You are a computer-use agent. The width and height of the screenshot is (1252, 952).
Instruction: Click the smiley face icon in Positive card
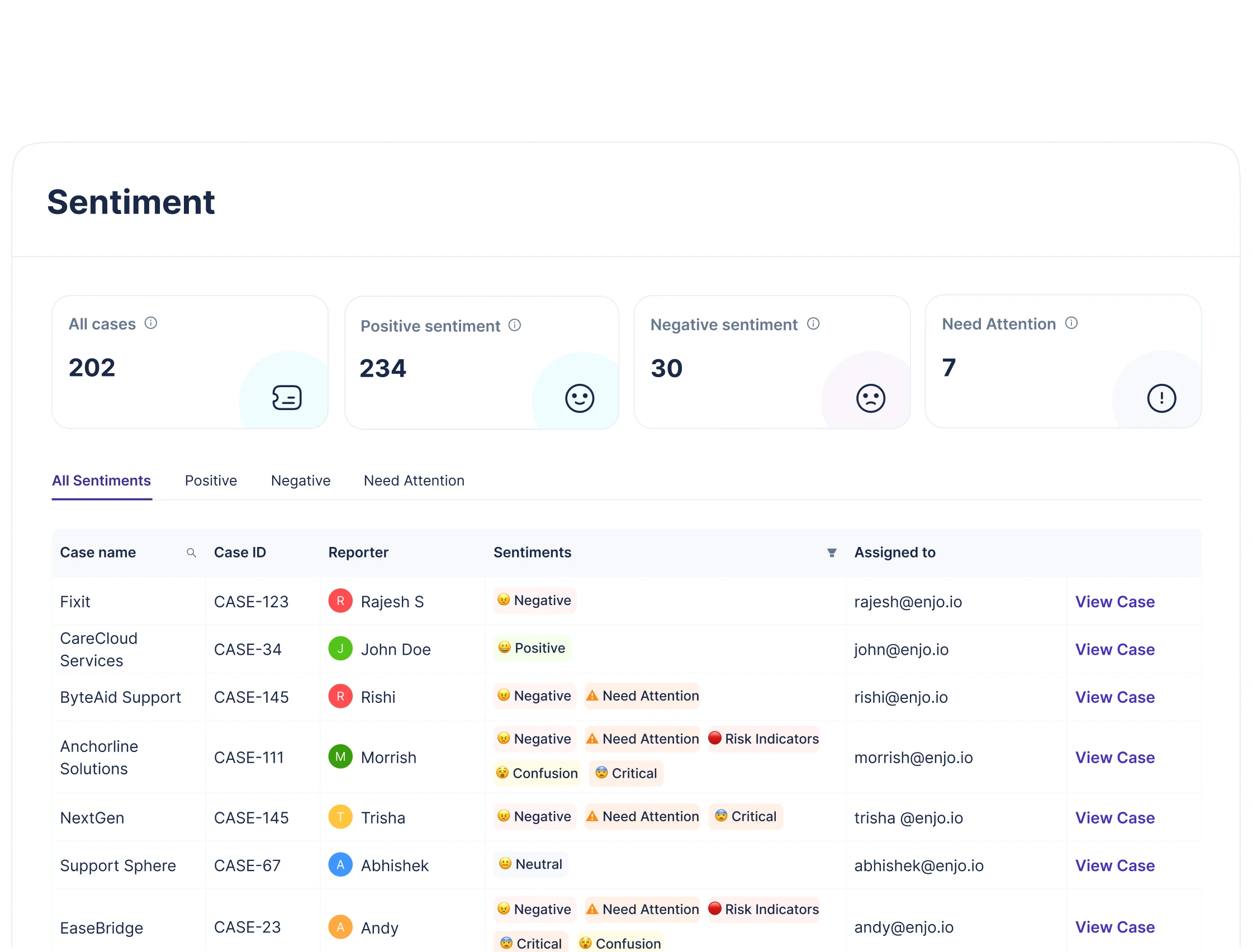pos(579,398)
